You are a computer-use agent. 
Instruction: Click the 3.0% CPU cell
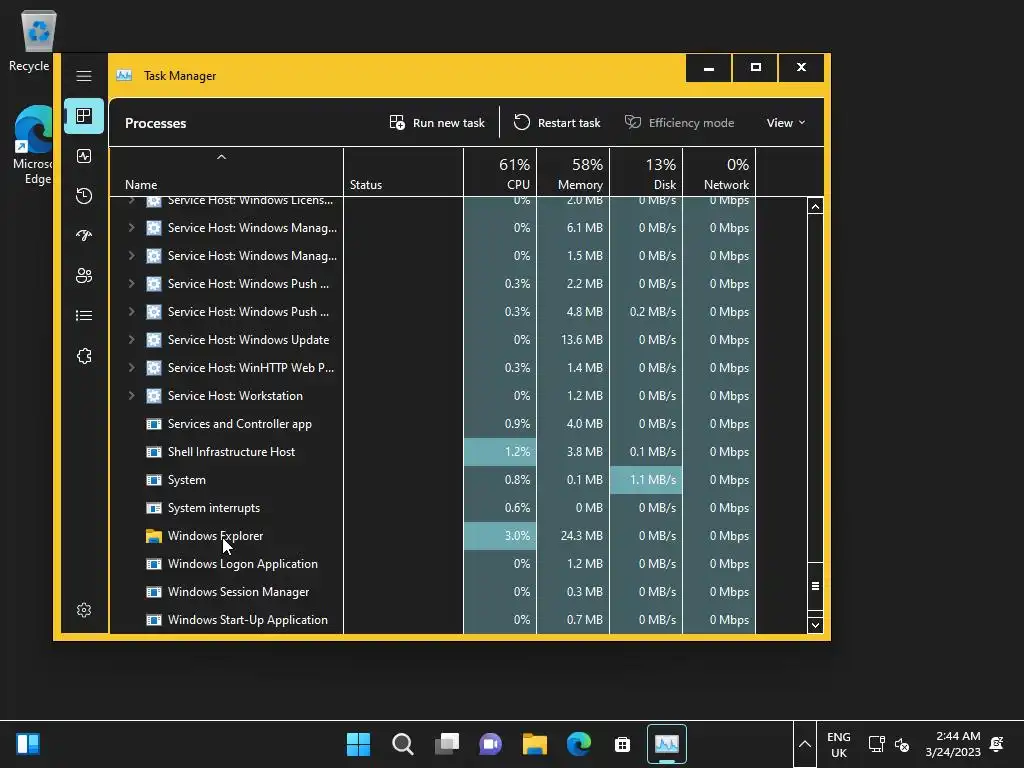[x=500, y=536]
